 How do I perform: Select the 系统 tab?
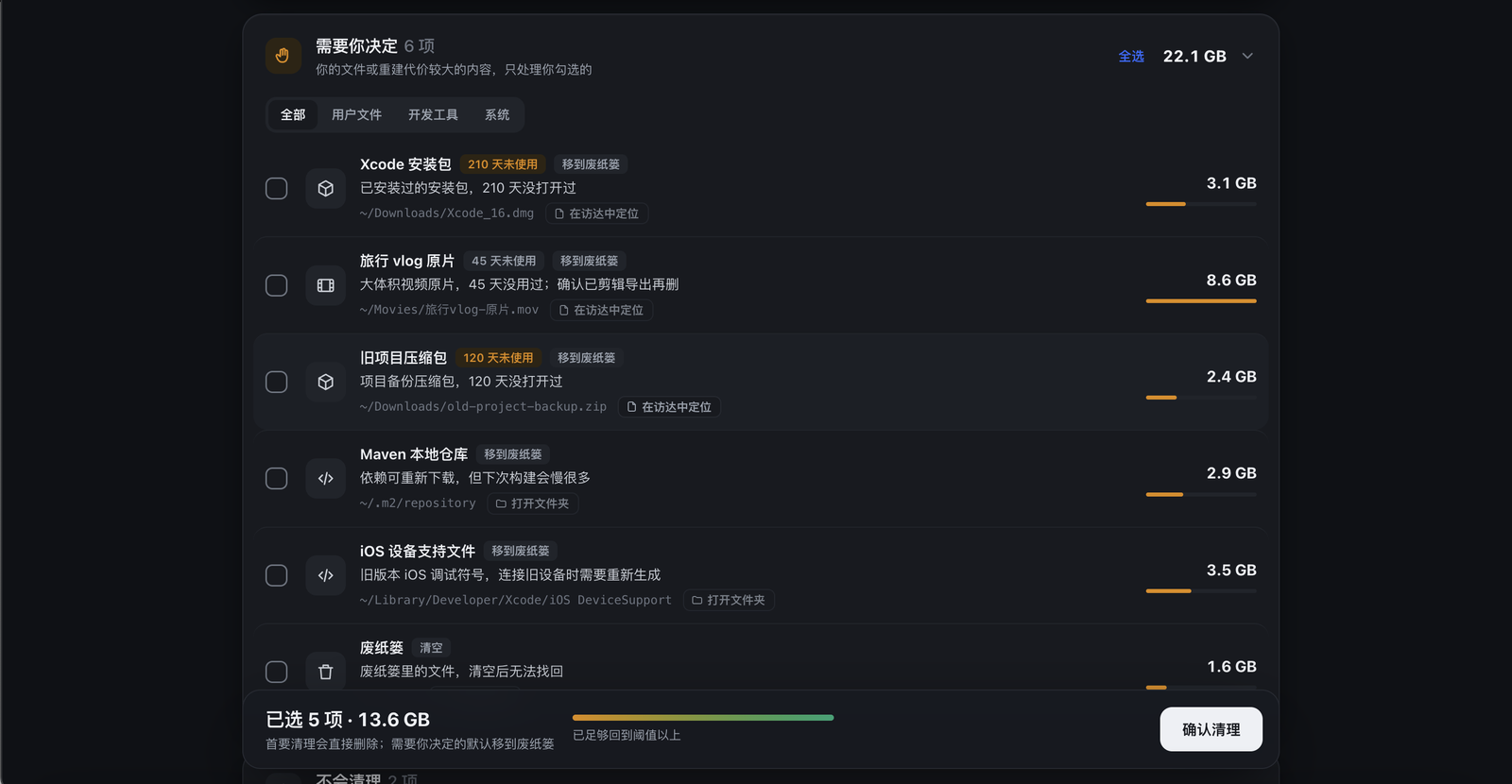(x=497, y=114)
